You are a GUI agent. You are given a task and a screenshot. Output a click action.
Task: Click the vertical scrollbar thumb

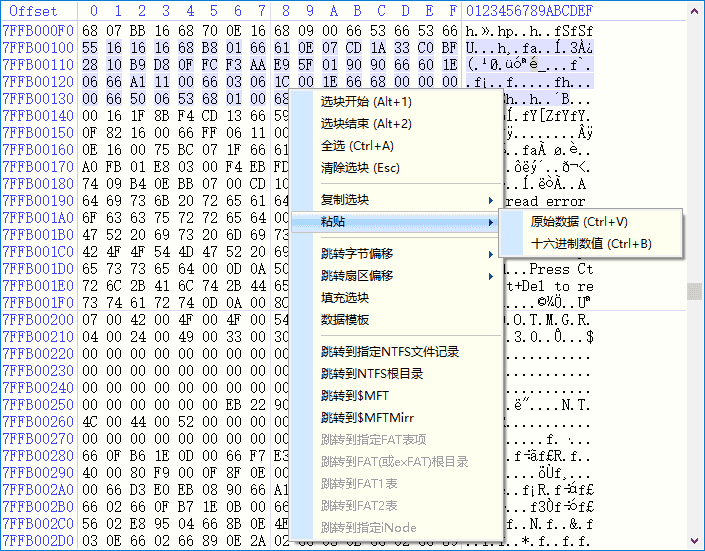click(x=694, y=290)
